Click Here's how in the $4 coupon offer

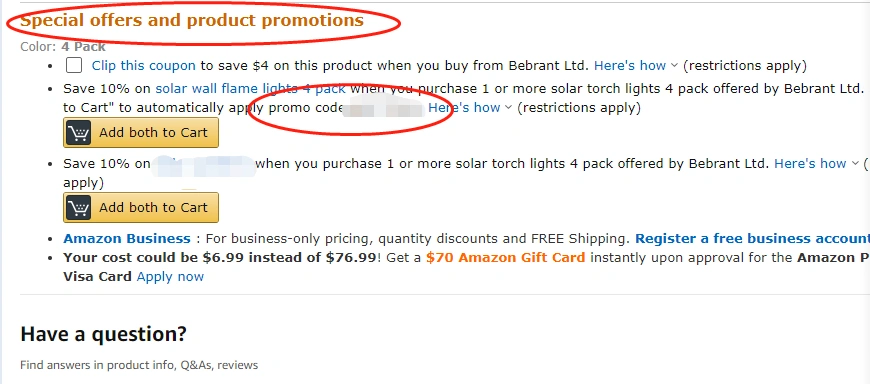(630, 65)
